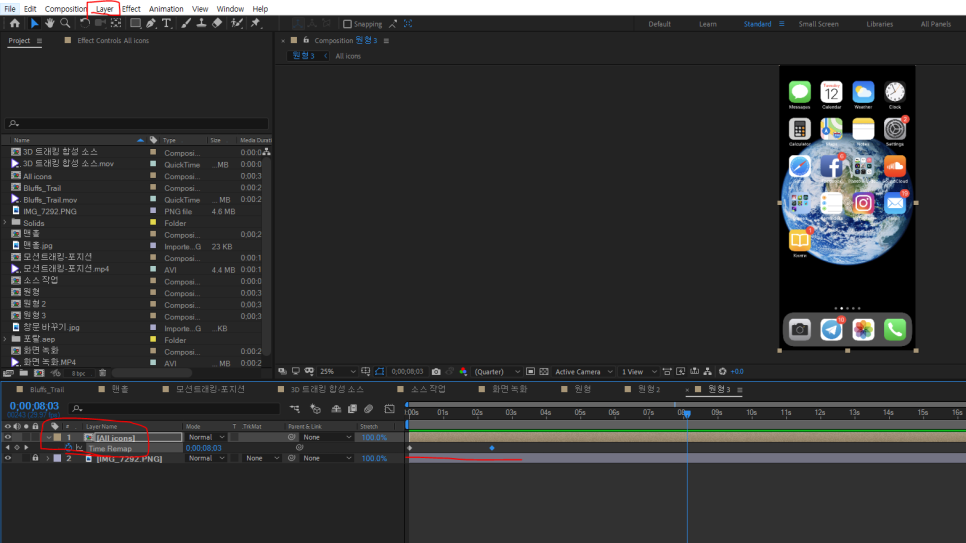
Task: Switch to Effect Controls All icons tab
Action: [x=113, y=41]
